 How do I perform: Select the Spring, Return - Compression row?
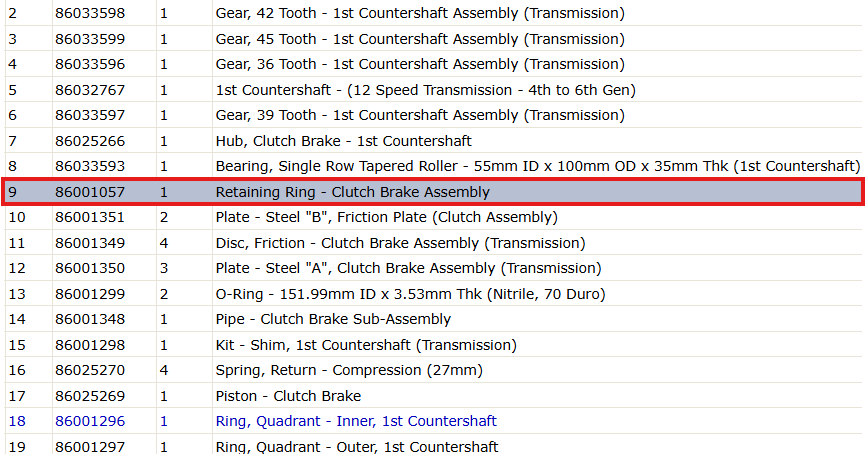[x=433, y=370]
